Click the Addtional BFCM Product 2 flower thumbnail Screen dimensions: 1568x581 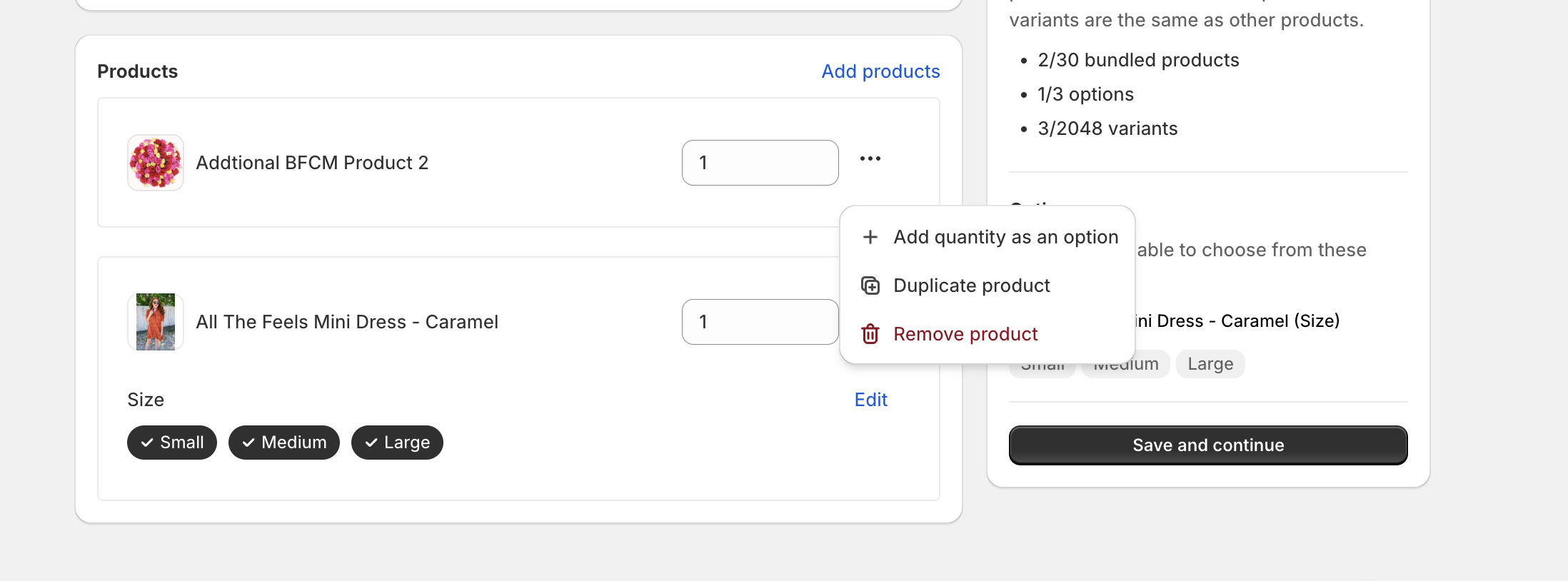156,163
